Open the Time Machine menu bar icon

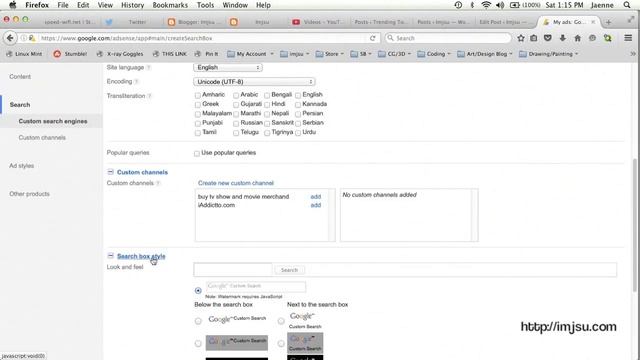point(458,5)
